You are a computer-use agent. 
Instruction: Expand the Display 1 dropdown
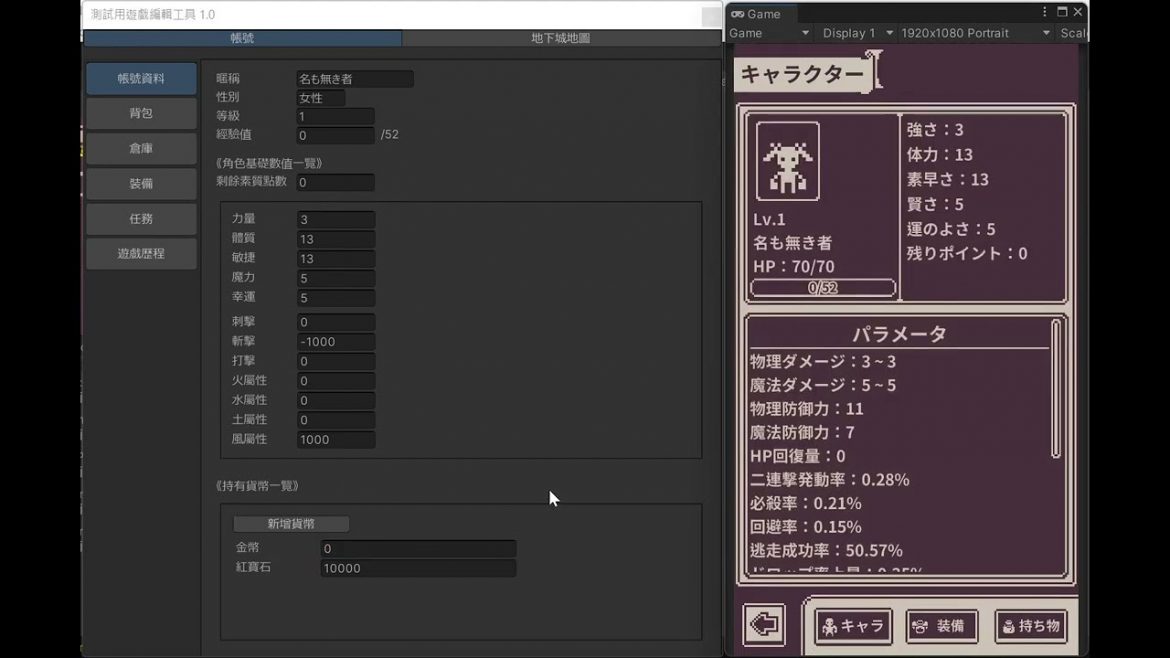click(x=857, y=33)
